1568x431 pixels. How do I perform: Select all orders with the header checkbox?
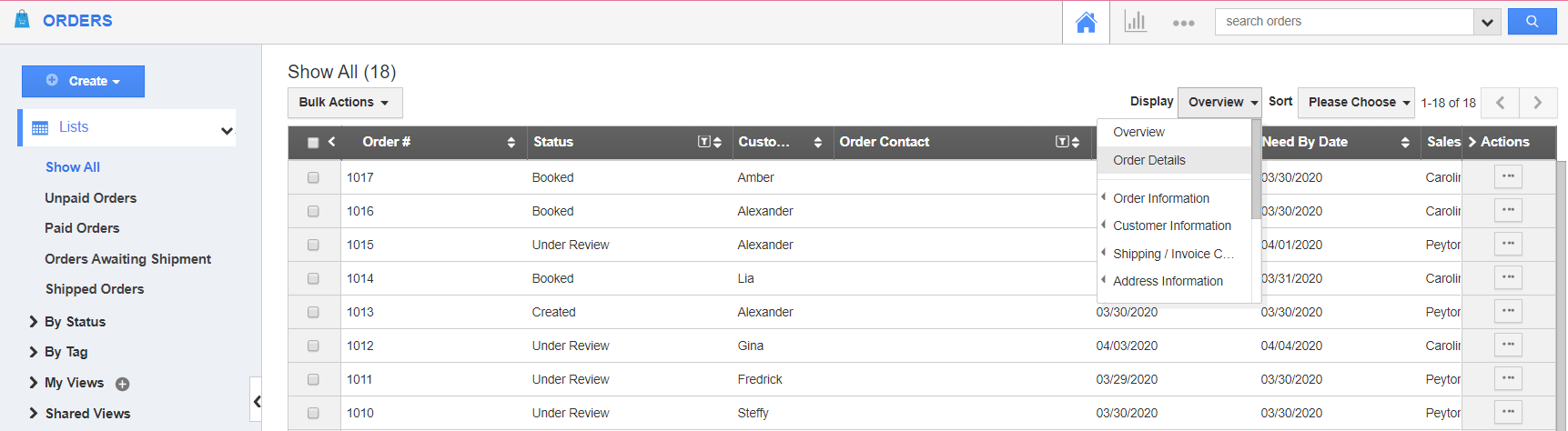313,143
